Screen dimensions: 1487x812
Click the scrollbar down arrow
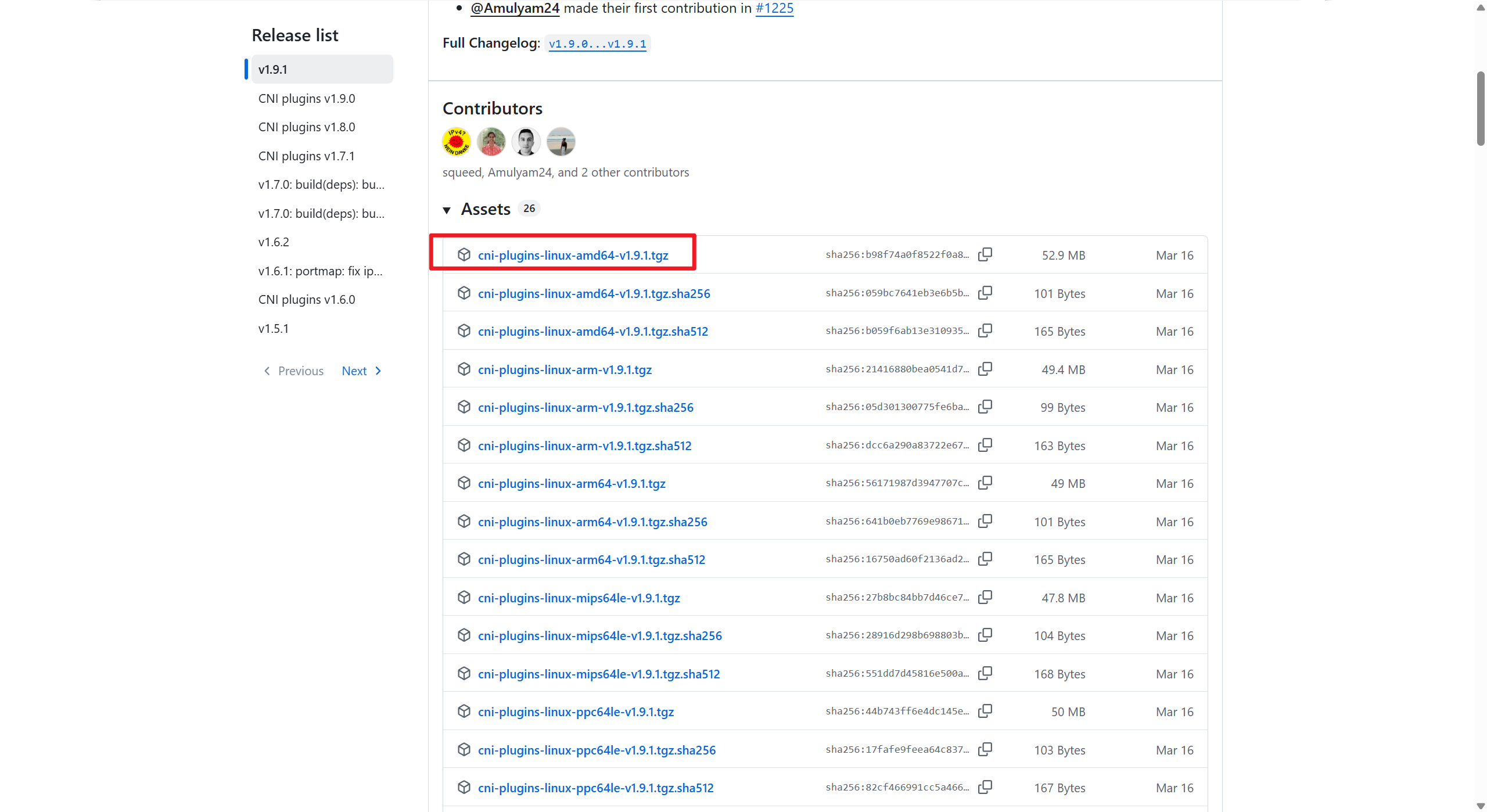[1481, 805]
